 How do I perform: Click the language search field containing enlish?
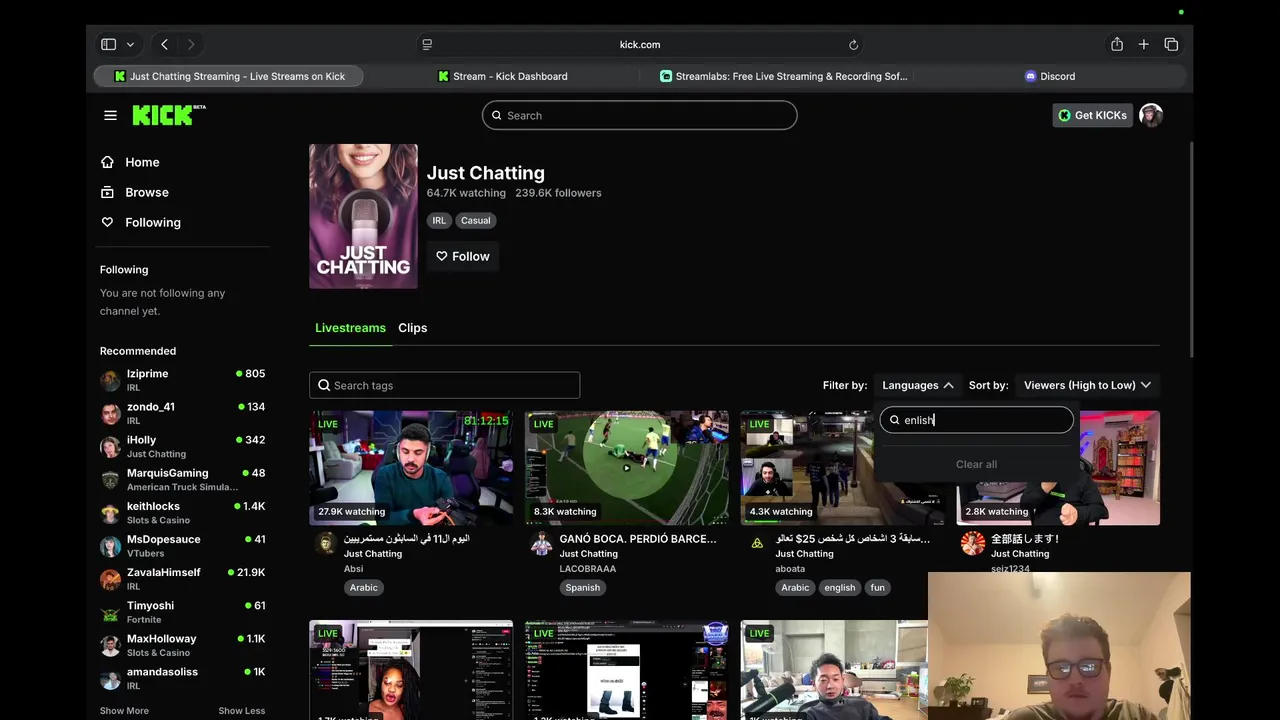point(977,420)
